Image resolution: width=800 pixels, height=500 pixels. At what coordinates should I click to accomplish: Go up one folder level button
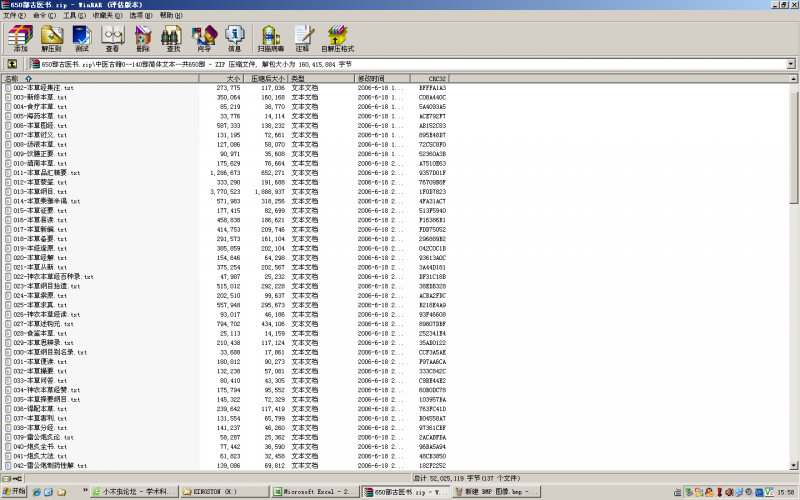pyautogui.click(x=12, y=64)
